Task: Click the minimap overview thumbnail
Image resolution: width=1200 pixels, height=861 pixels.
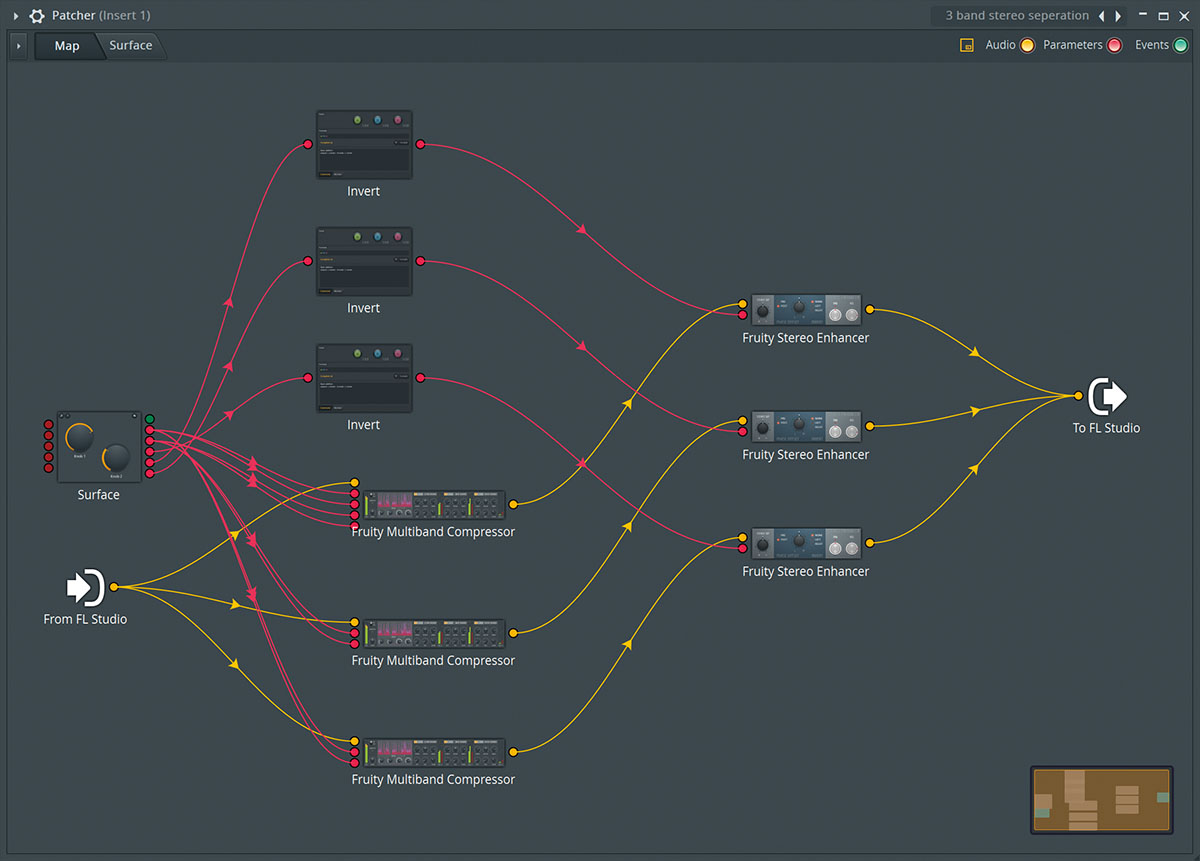Action: point(1102,800)
